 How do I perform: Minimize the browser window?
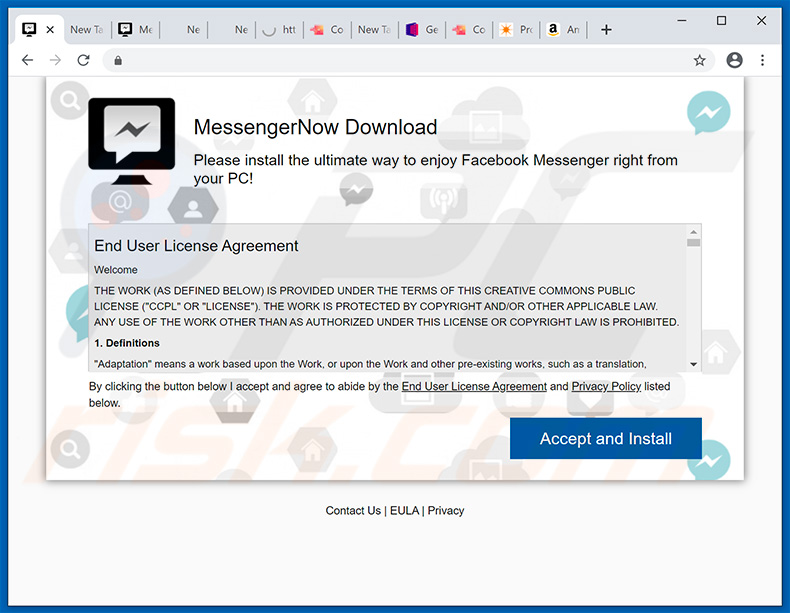(682, 20)
